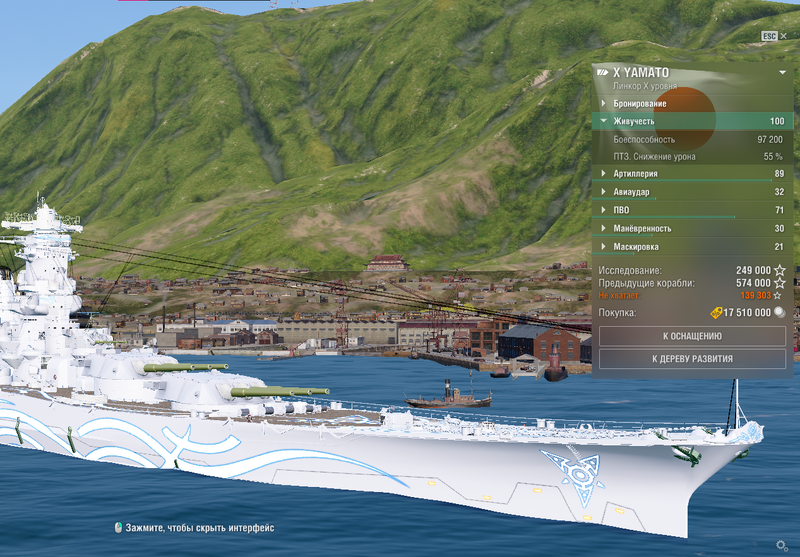Click the star icon next to 574 000
Image resolution: width=800 pixels, height=557 pixels.
click(x=780, y=283)
